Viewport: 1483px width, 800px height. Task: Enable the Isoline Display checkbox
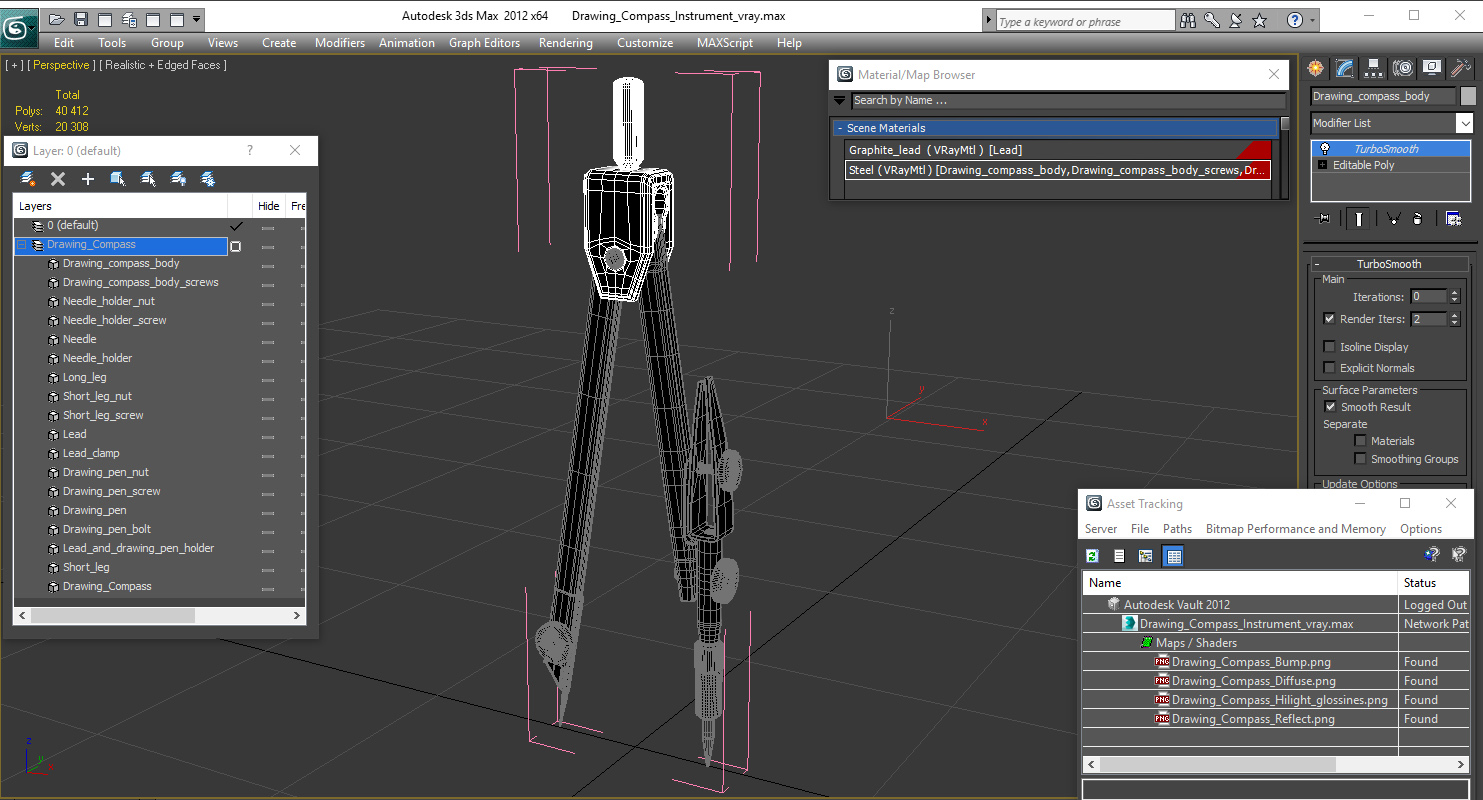click(1329, 347)
